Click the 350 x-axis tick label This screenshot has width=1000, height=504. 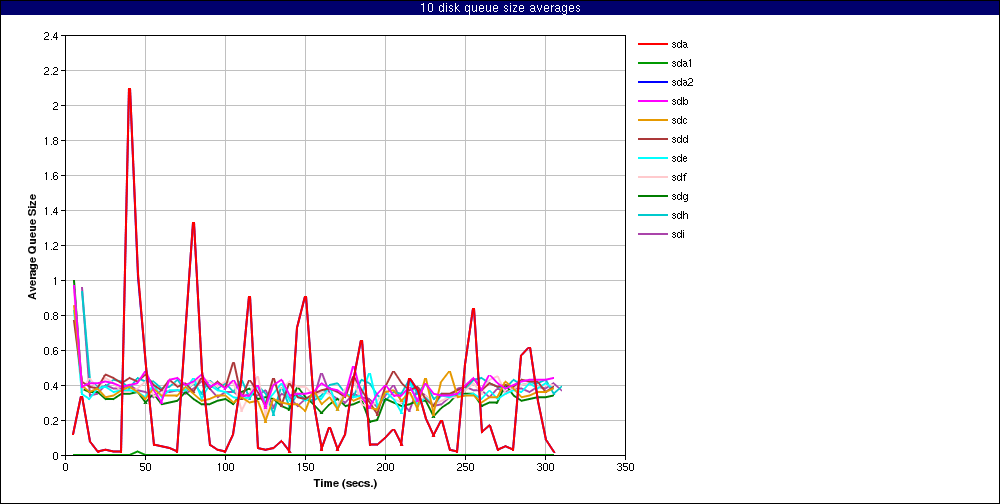[626, 467]
